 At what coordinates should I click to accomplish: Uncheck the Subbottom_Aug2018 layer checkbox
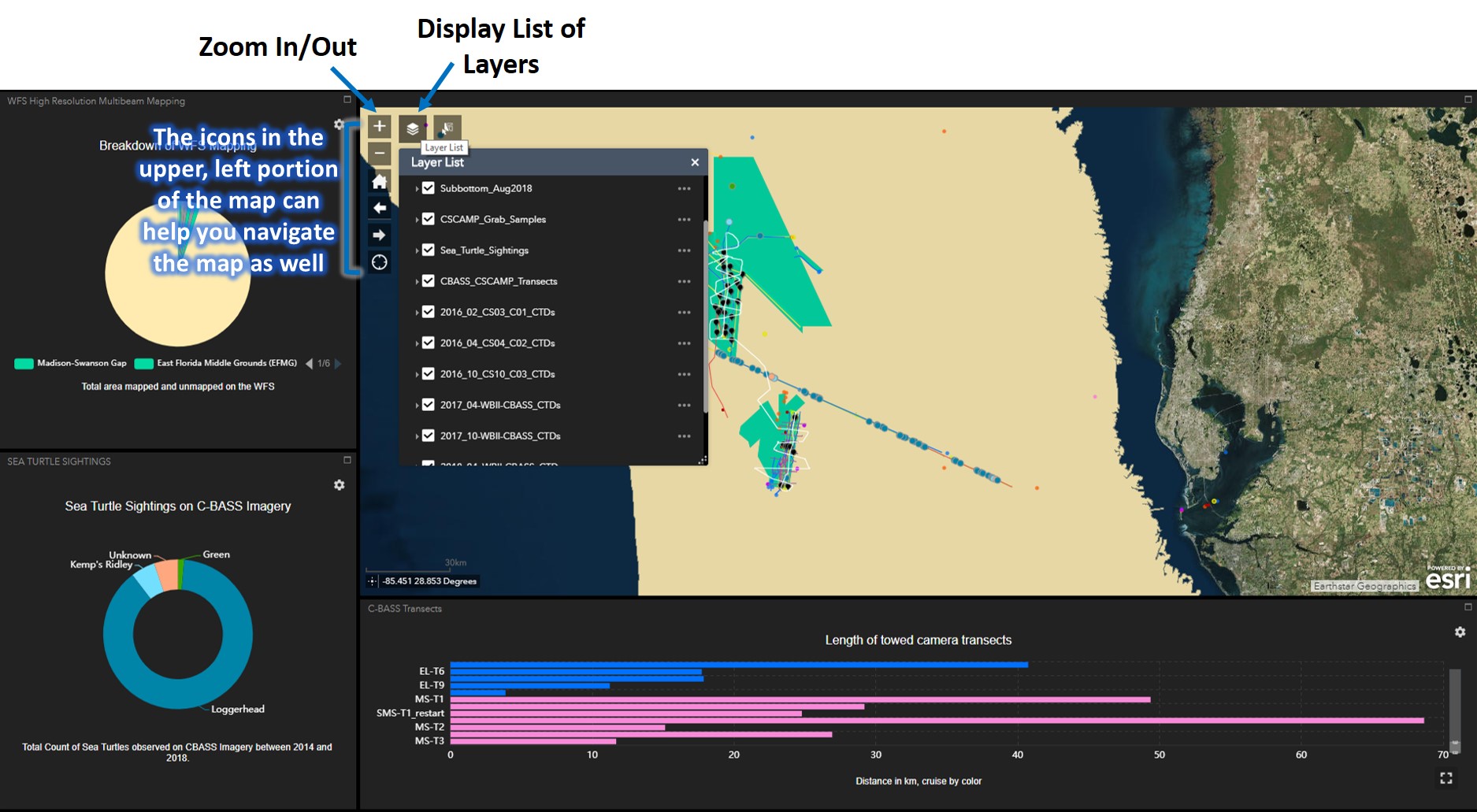pos(429,188)
